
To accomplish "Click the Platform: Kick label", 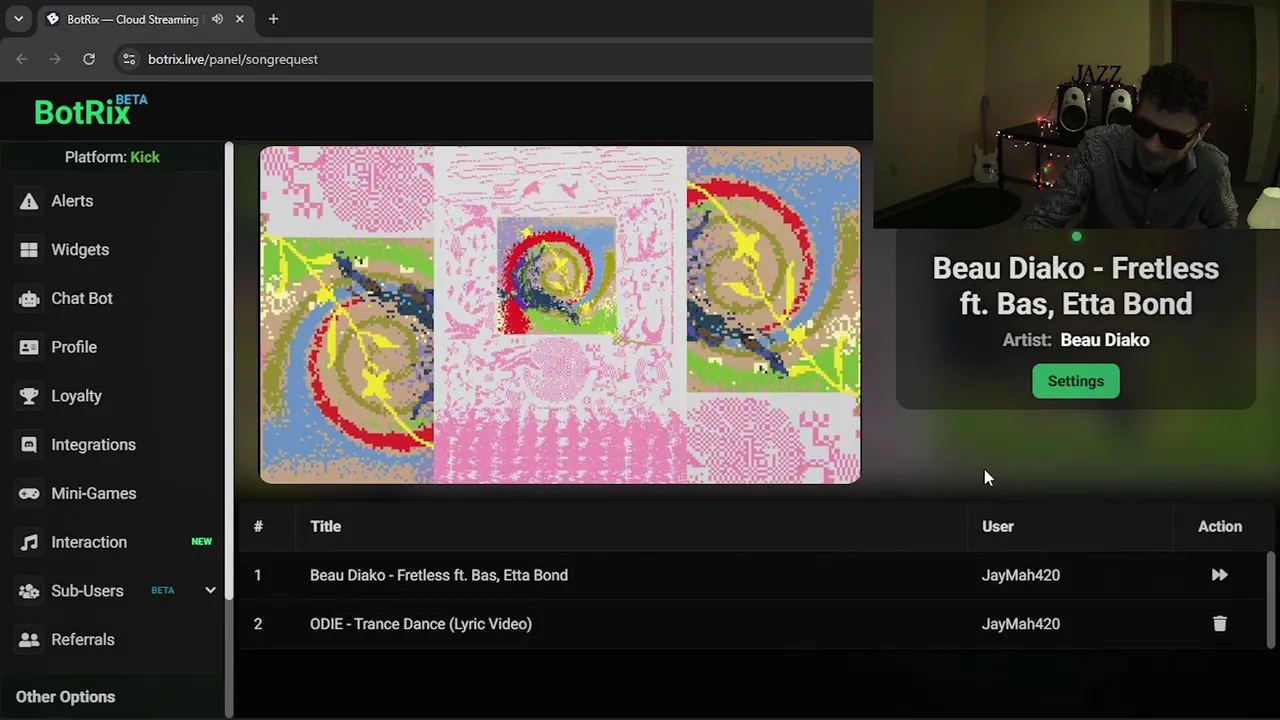I will (112, 157).
